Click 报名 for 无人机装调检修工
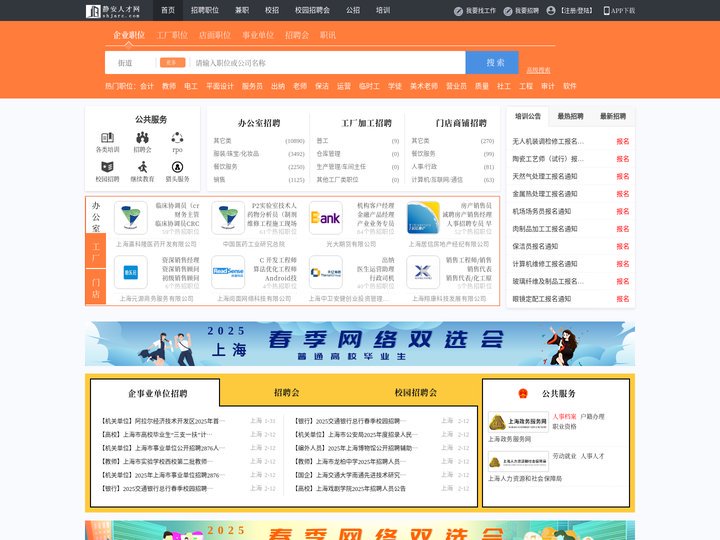Screen dimensions: 720x540 623,141
